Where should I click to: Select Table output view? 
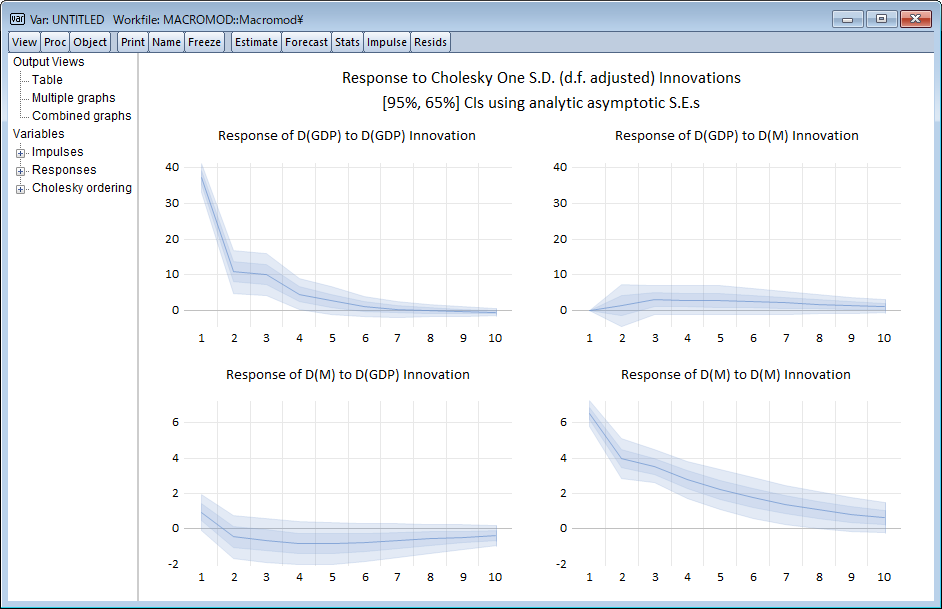tap(47, 80)
